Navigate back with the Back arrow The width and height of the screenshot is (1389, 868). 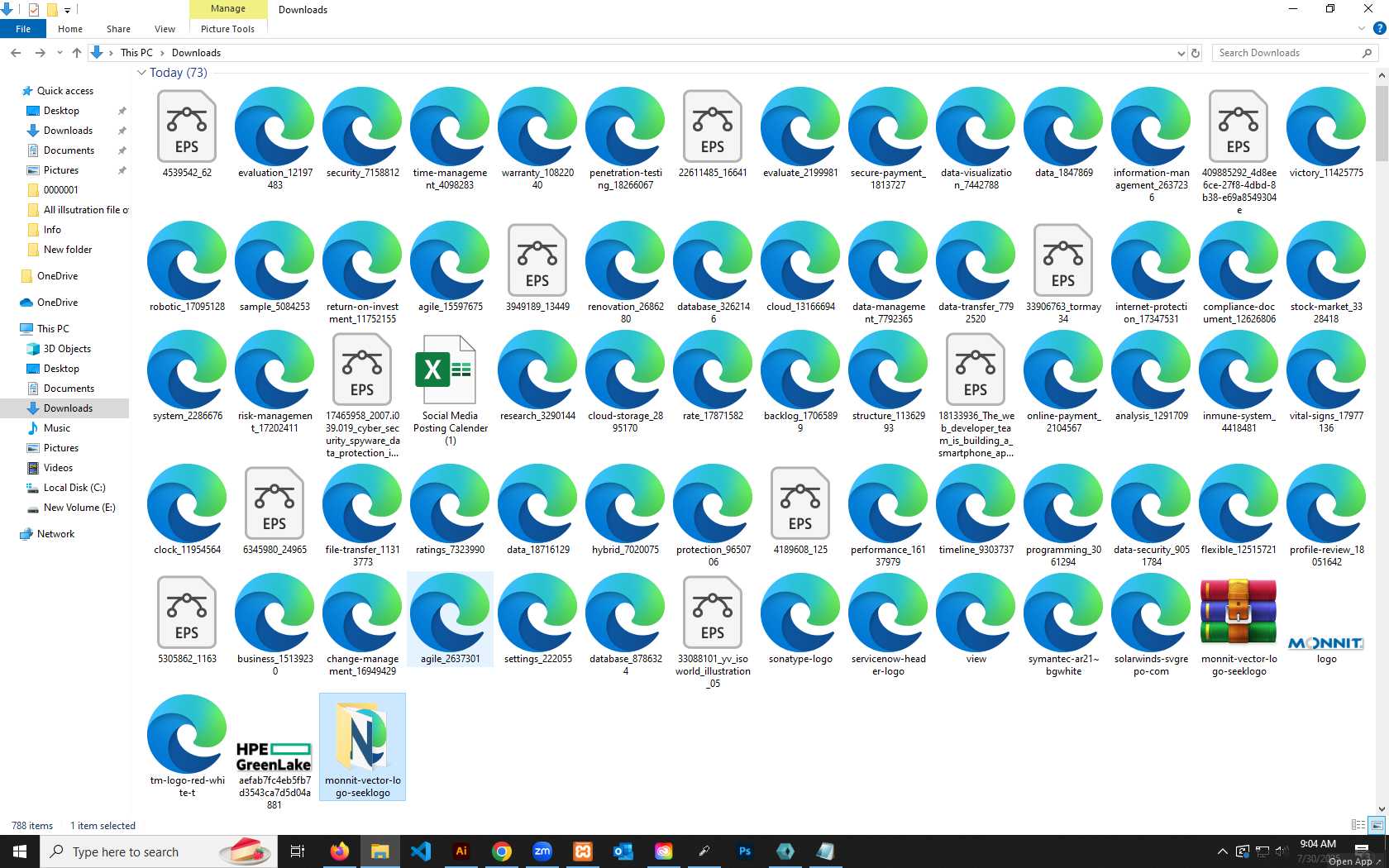coord(16,53)
